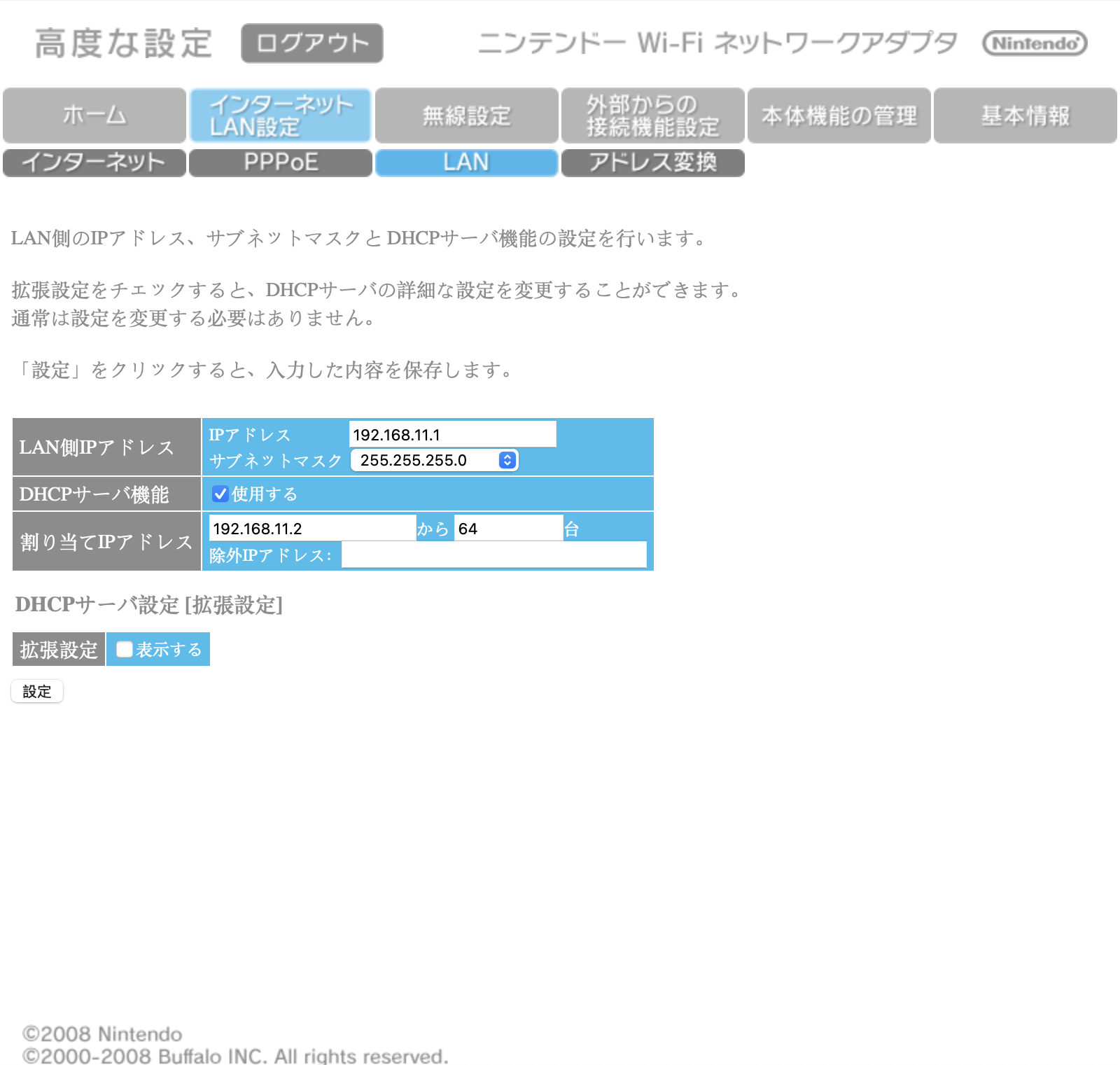Click the 割り当てIPアドレス row label
1120x1065 pixels.
(107, 541)
